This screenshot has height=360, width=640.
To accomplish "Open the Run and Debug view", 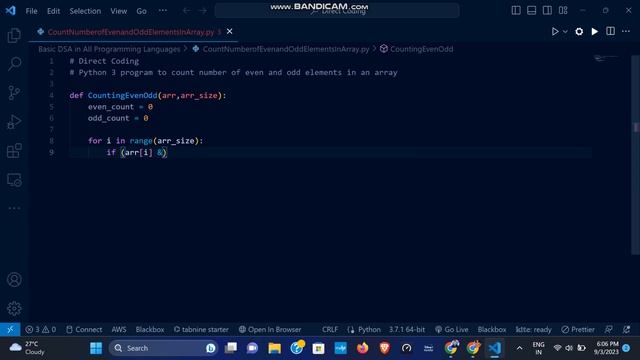I will click(14, 122).
